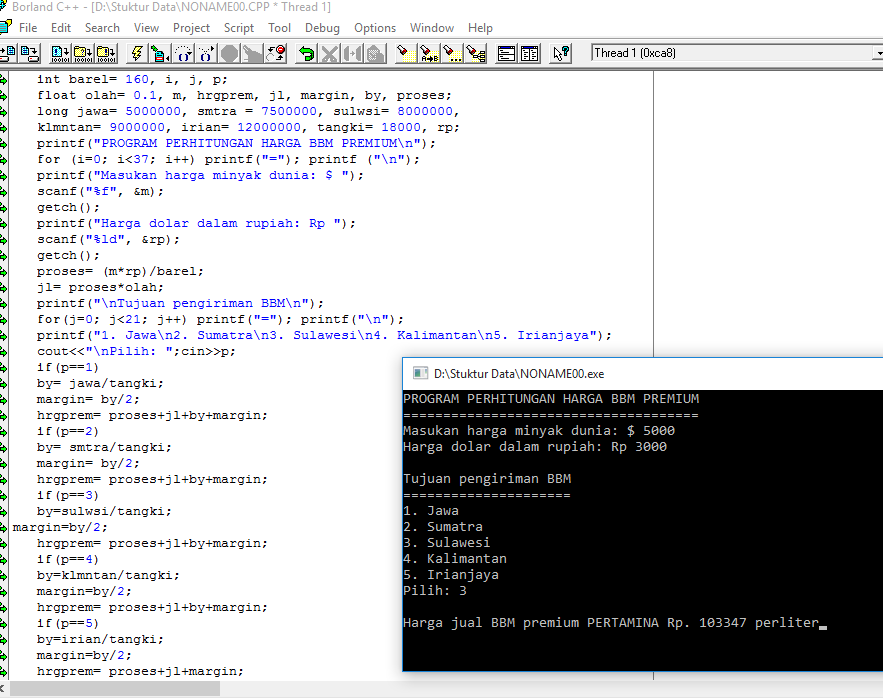Run the program with lightning bolt icon
883x699 pixels.
pyautogui.click(x=137, y=54)
